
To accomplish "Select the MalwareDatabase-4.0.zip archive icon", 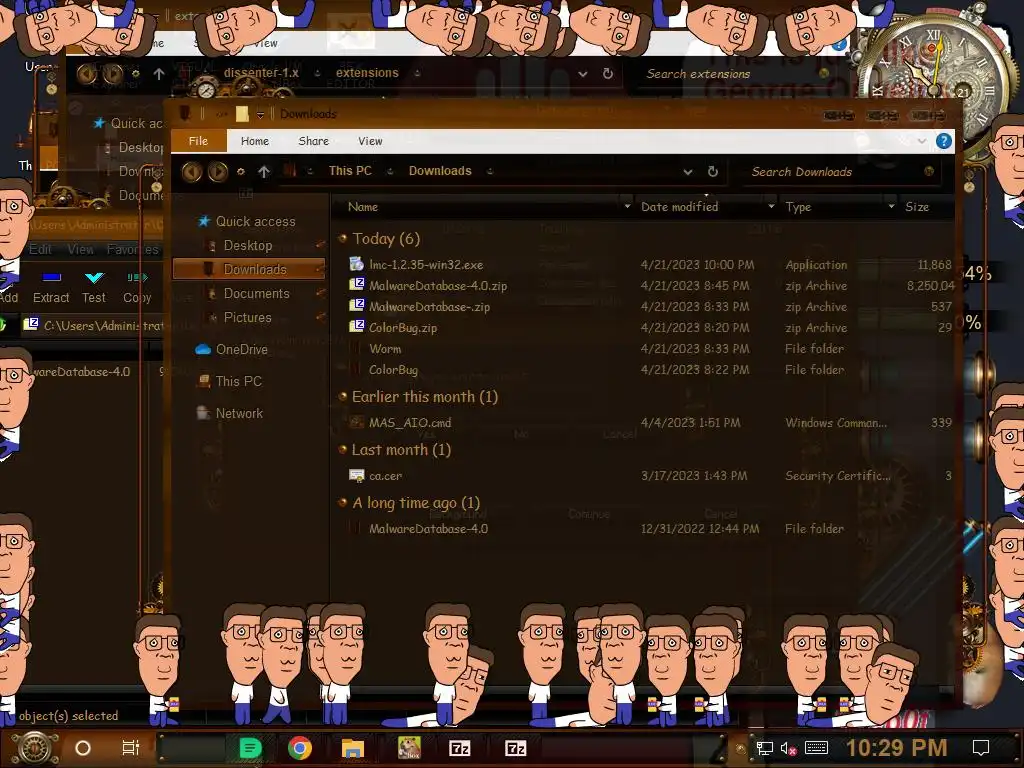I will click(357, 285).
